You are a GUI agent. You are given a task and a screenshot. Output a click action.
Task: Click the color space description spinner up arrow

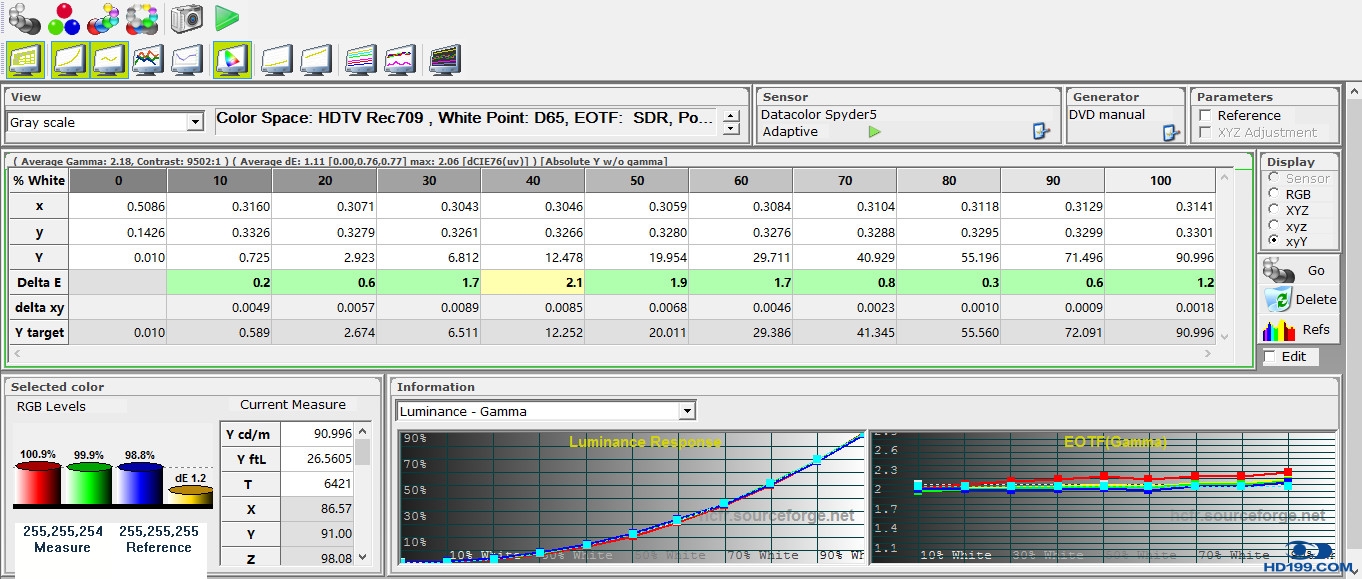pos(731,116)
